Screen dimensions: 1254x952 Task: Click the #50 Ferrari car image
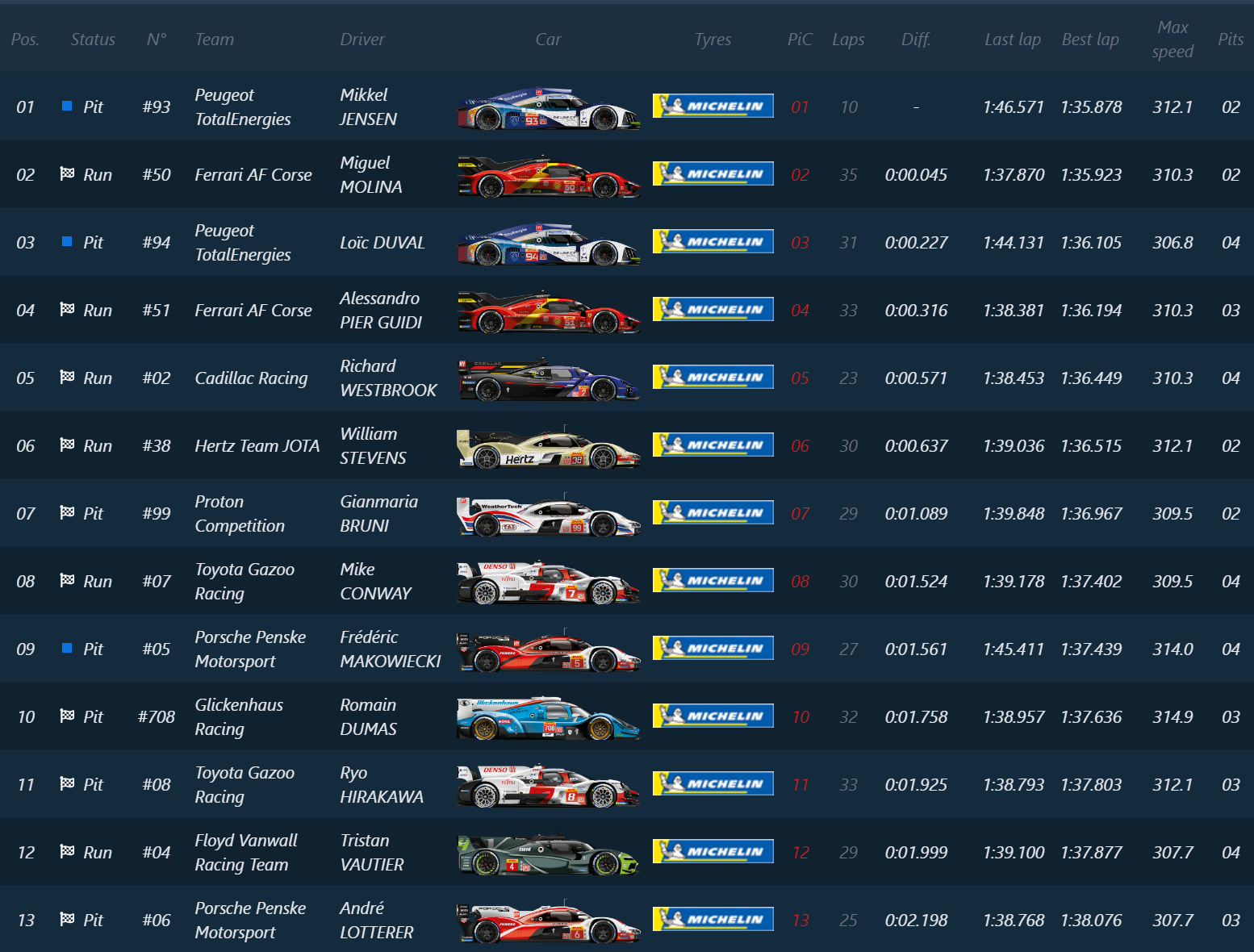[x=549, y=177]
